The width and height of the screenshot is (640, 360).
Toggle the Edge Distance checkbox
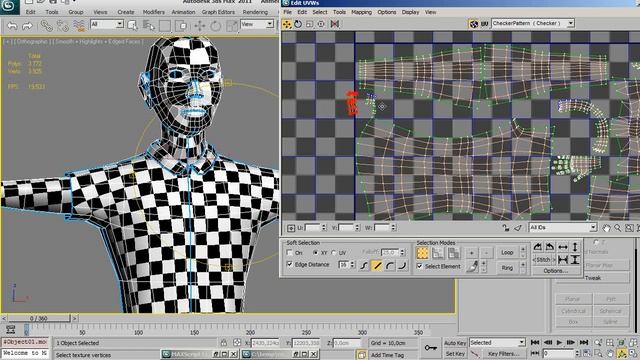pyautogui.click(x=290, y=264)
